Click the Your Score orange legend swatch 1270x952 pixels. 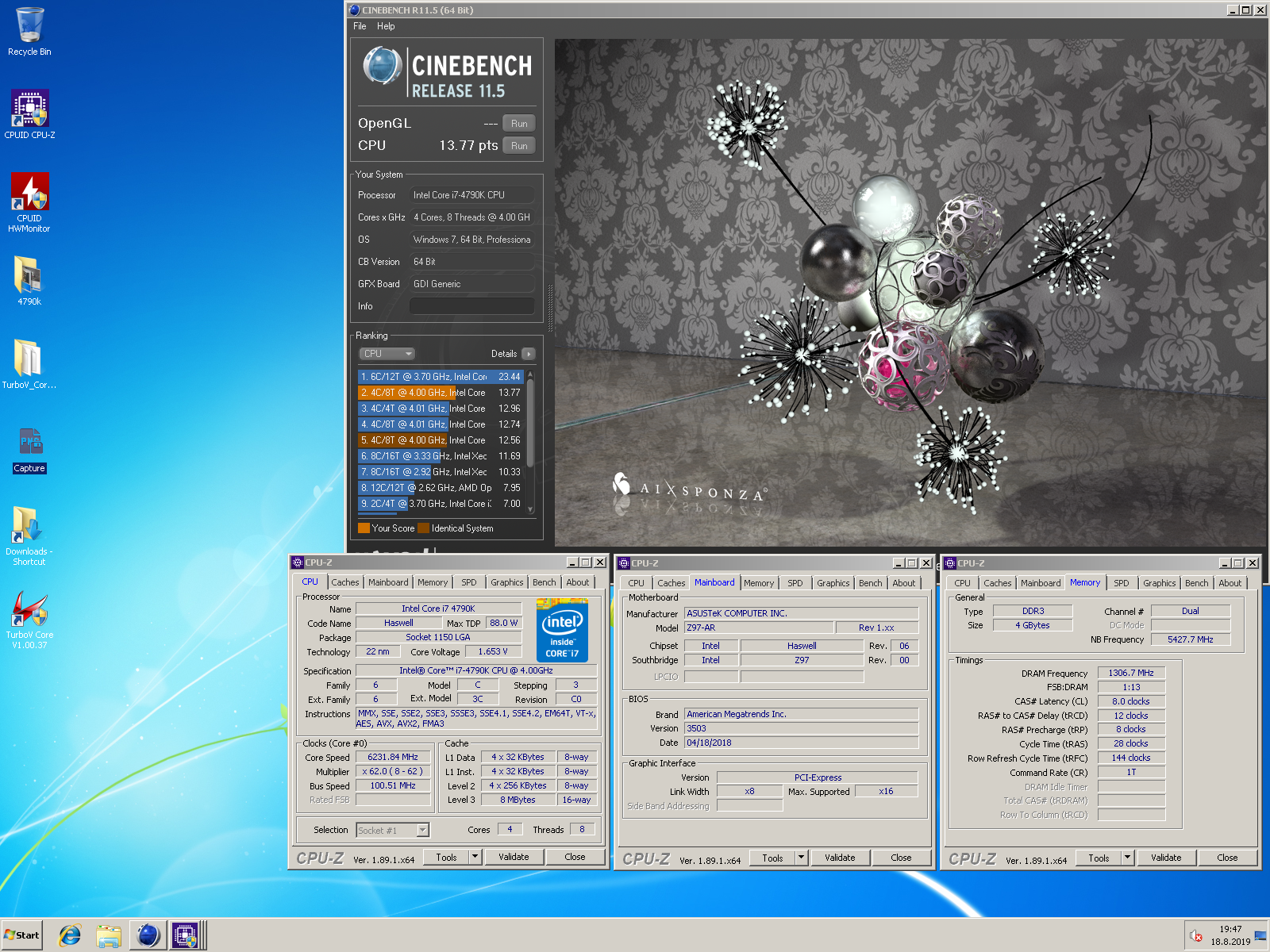pyautogui.click(x=364, y=528)
